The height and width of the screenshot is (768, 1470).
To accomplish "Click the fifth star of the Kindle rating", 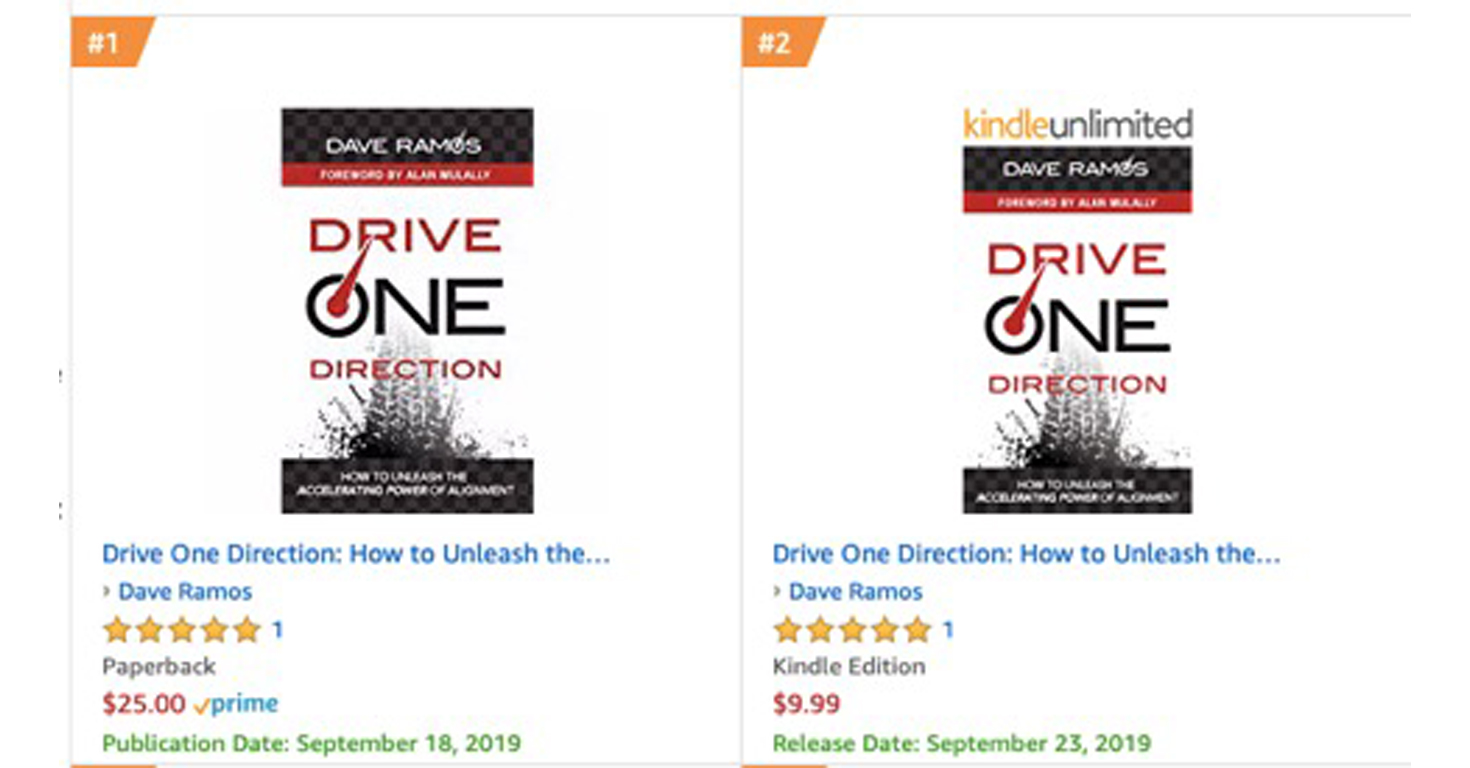I will click(x=916, y=630).
